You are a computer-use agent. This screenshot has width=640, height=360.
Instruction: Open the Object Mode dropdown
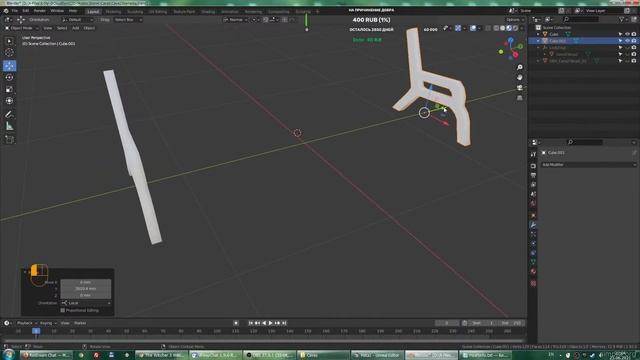(22, 28)
